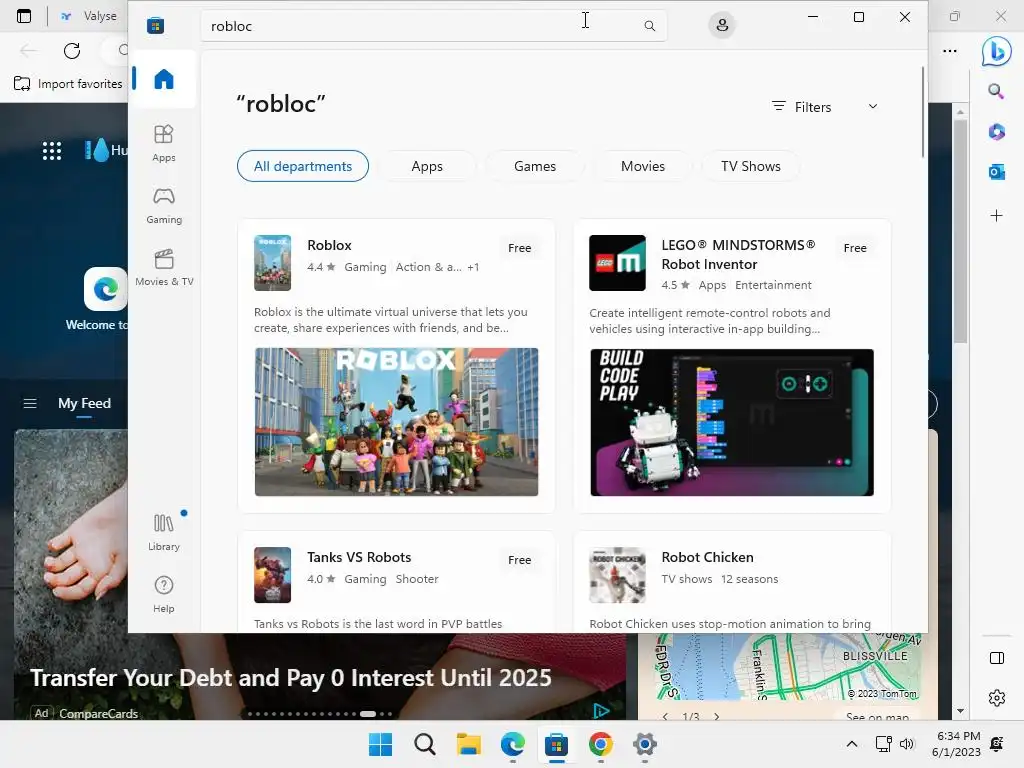This screenshot has width=1024, height=768.
Task: Click the LEGO MINDSTORMS app icon
Action: click(617, 263)
